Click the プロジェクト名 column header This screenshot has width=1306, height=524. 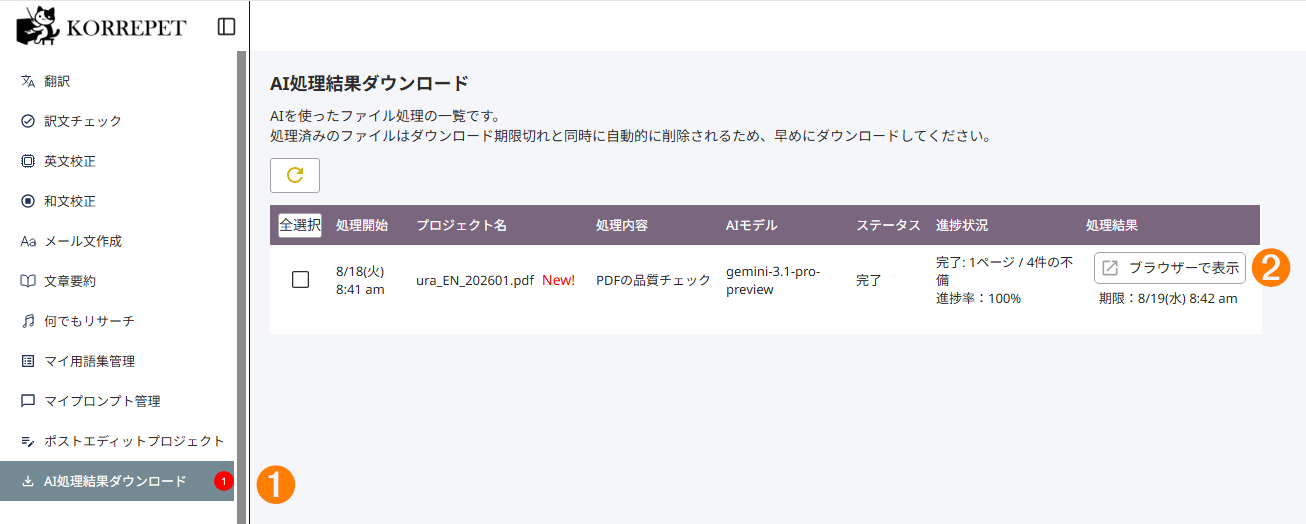coord(461,225)
